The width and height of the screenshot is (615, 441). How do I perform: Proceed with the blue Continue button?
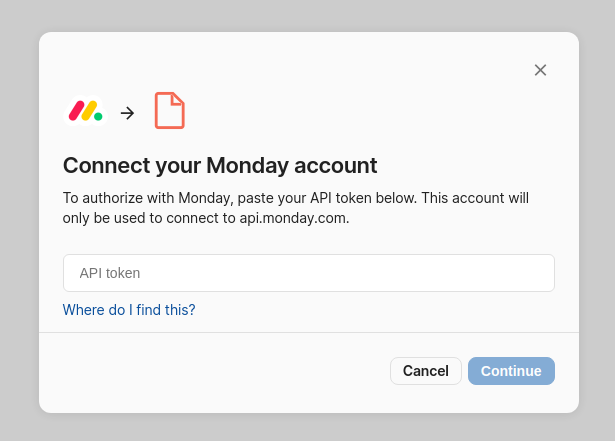click(511, 371)
